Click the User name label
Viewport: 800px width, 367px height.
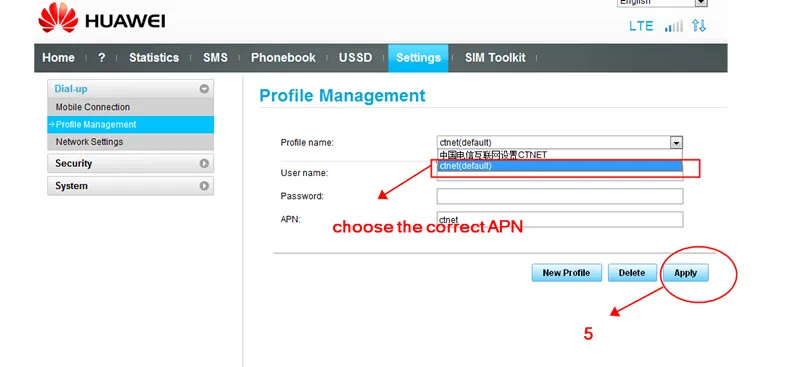pos(304,173)
